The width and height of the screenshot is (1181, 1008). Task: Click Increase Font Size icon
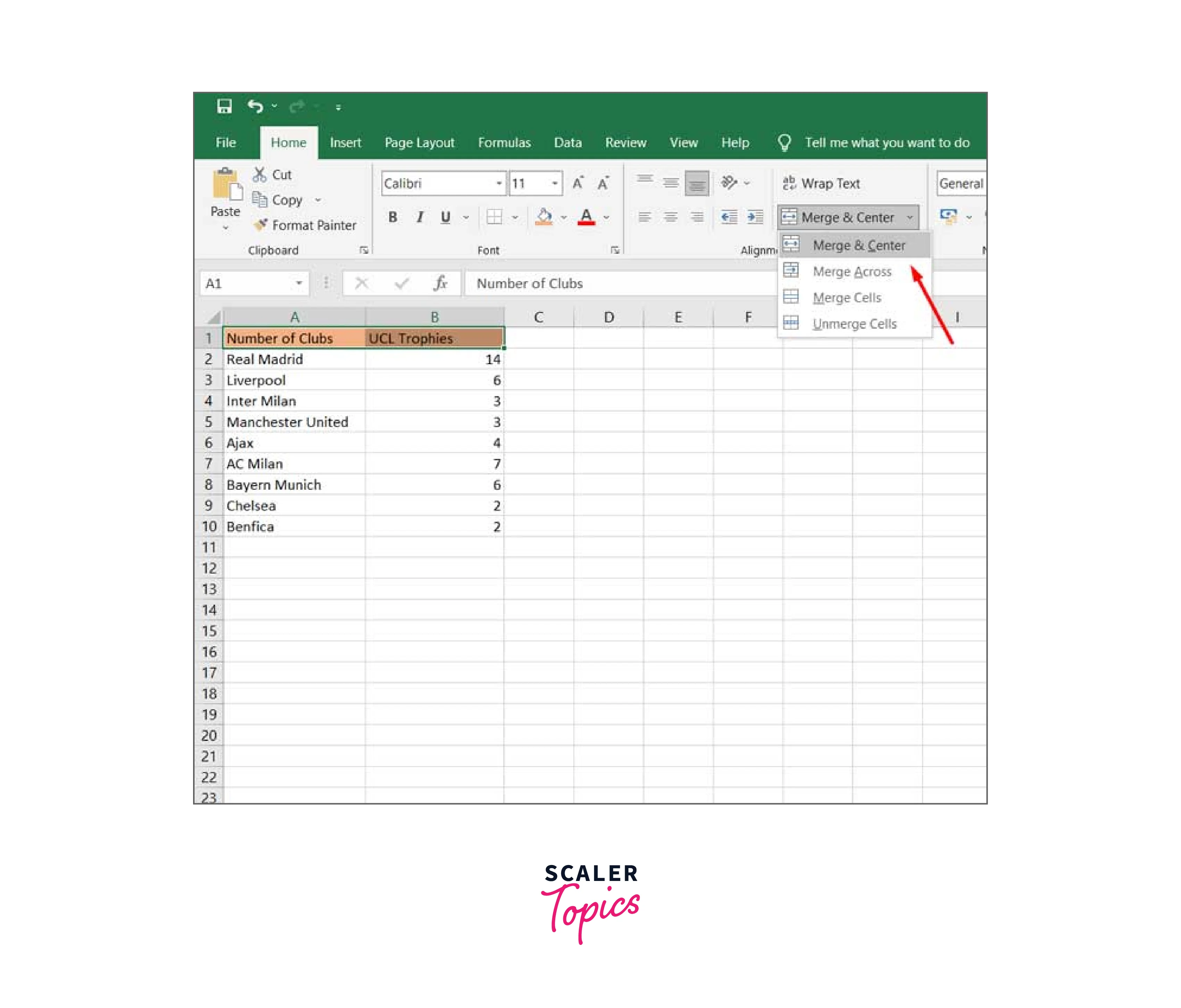click(578, 184)
